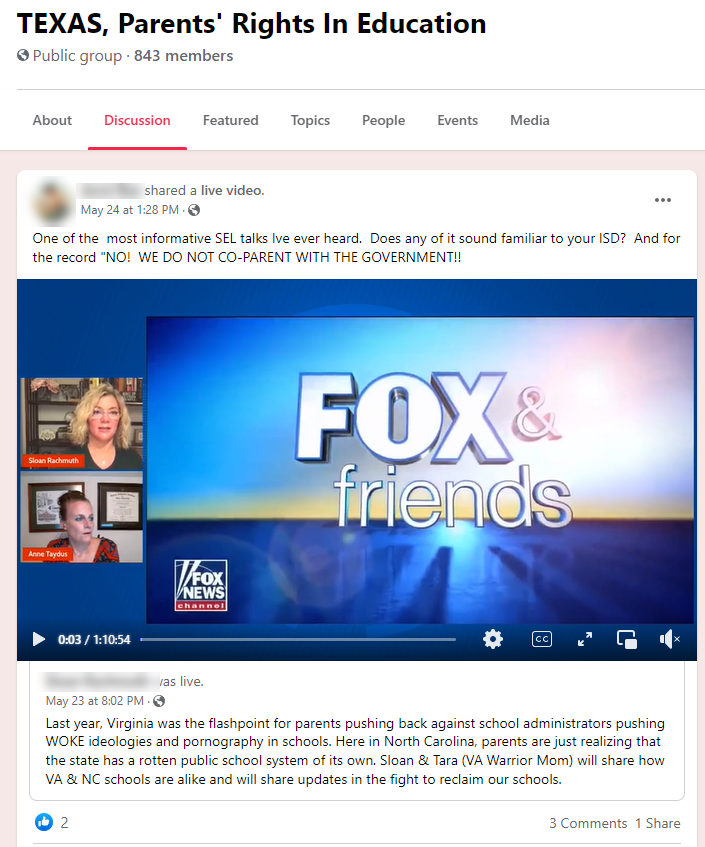Expand video to fullscreen
The height and width of the screenshot is (847, 705).
pyautogui.click(x=585, y=640)
